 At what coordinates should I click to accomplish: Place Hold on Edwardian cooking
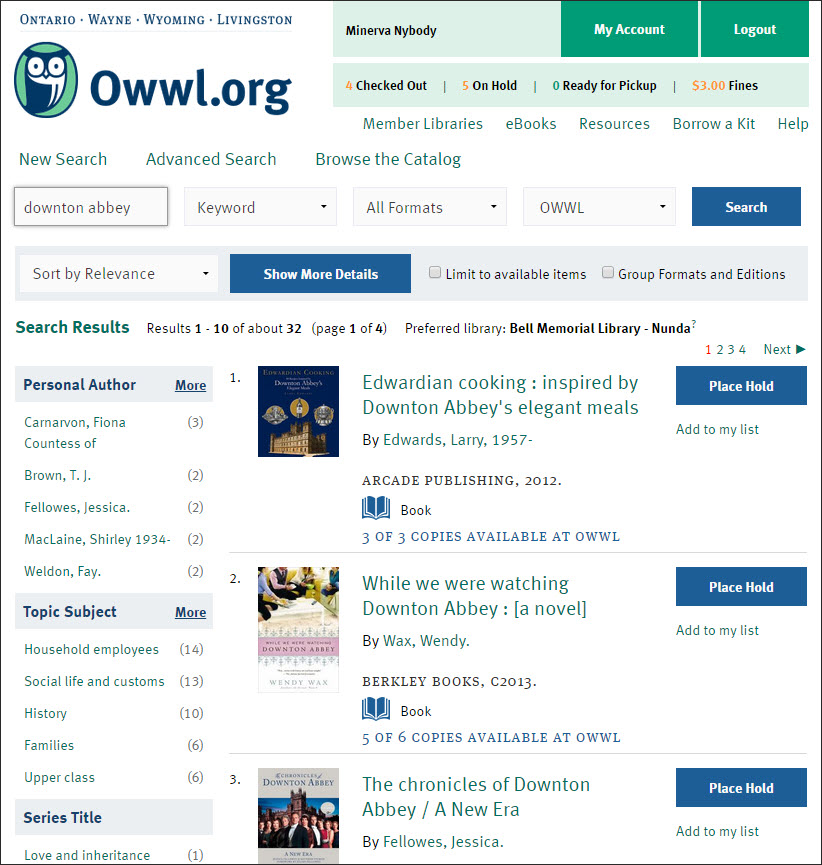[x=741, y=386]
